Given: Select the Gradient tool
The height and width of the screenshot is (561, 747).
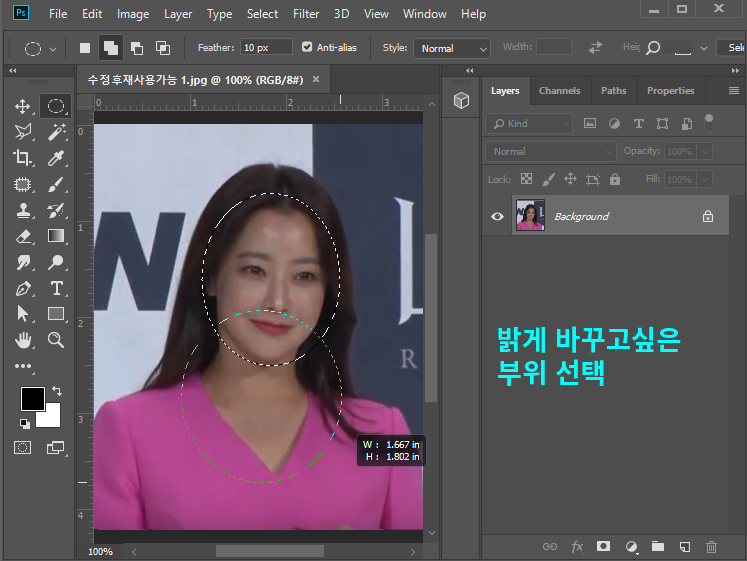Looking at the screenshot, I should click(56, 236).
